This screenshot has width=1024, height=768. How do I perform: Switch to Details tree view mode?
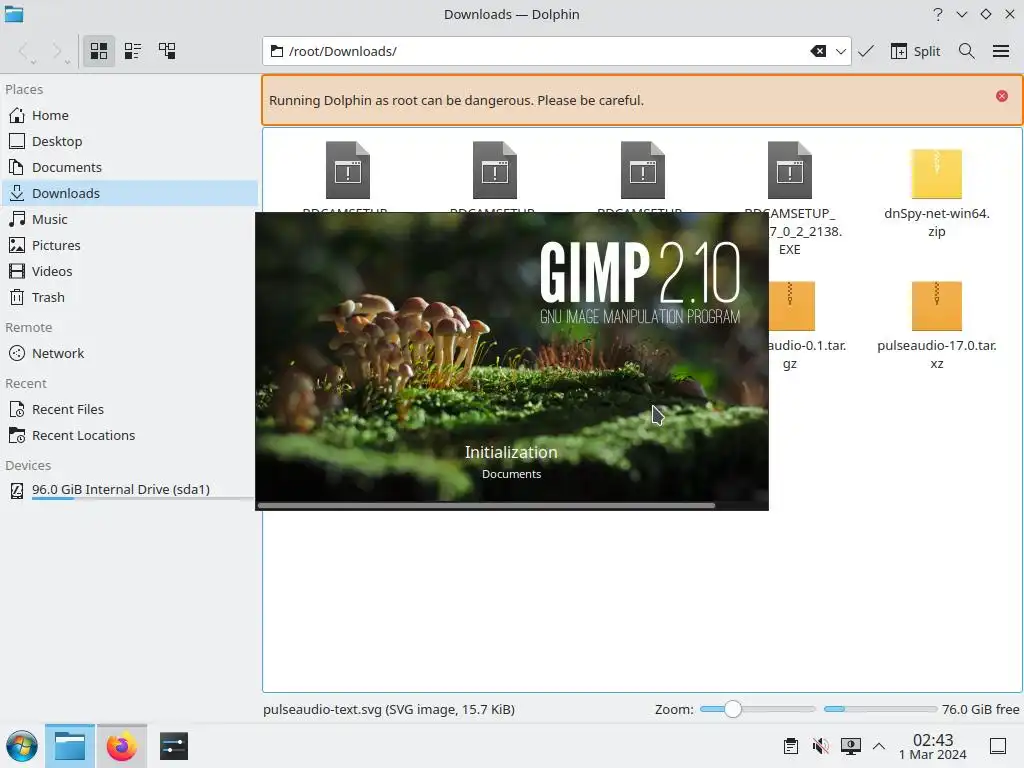(167, 51)
